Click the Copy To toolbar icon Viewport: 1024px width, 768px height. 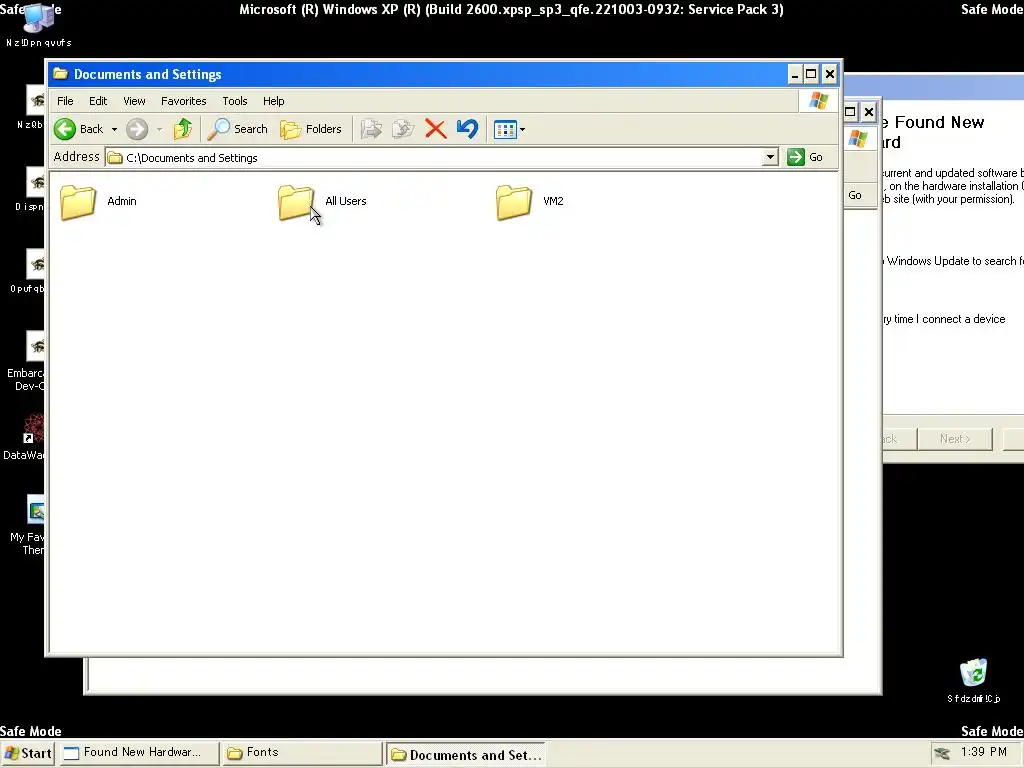tap(403, 129)
